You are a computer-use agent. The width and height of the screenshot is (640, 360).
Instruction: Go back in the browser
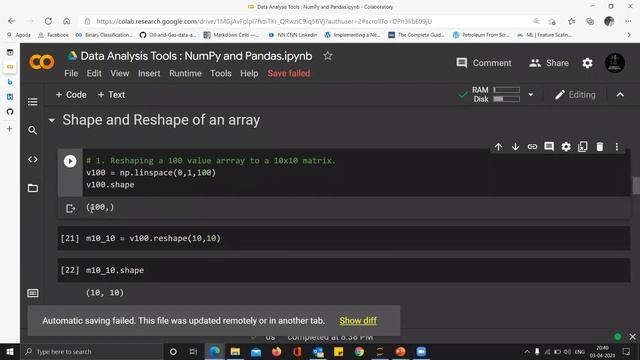11,21
